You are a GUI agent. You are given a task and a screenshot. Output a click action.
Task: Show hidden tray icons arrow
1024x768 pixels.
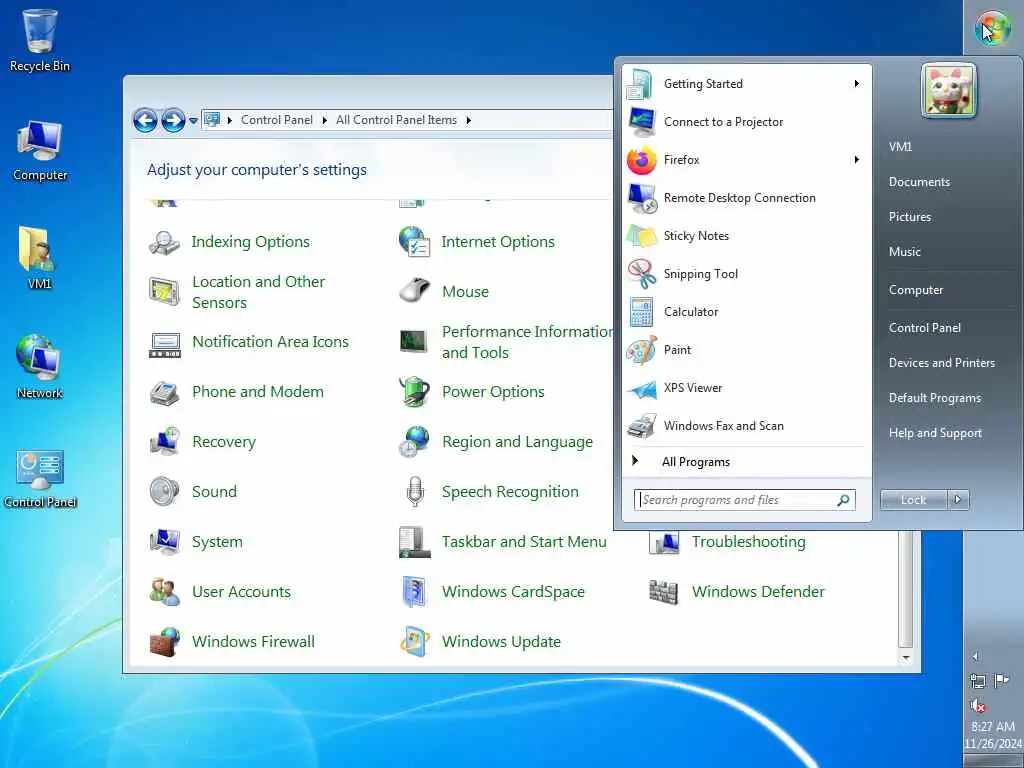(x=975, y=656)
